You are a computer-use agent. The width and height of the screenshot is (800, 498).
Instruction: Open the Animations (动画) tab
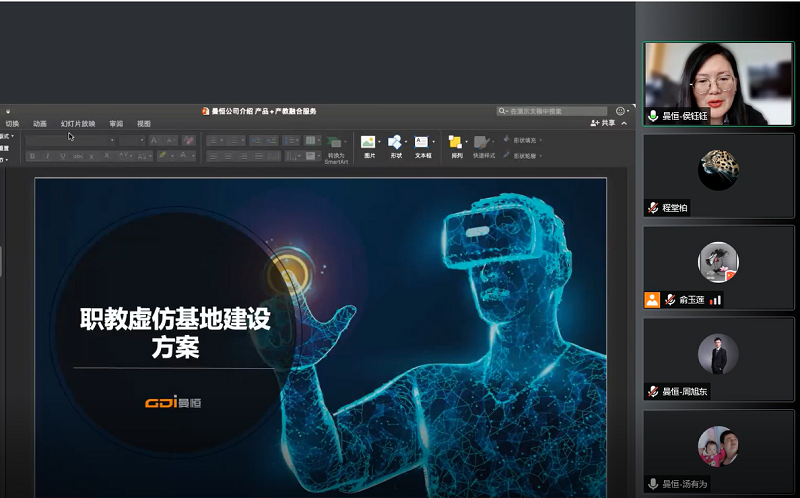coord(40,124)
